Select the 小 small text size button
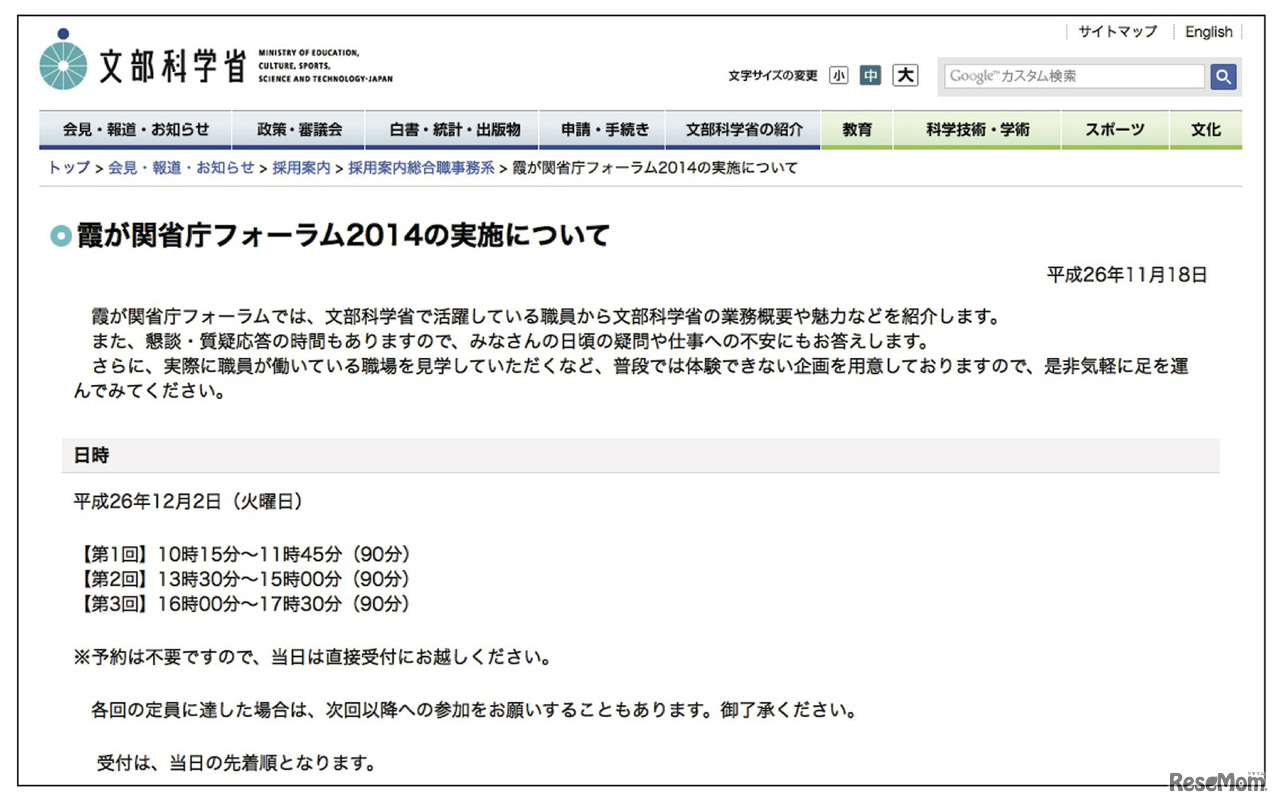Image resolution: width=1280 pixels, height=805 pixels. (839, 76)
